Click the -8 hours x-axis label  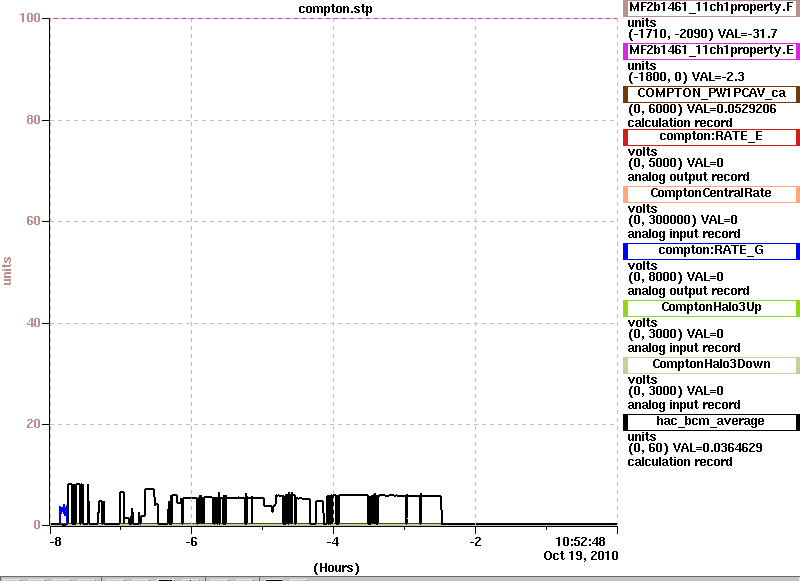point(55,542)
